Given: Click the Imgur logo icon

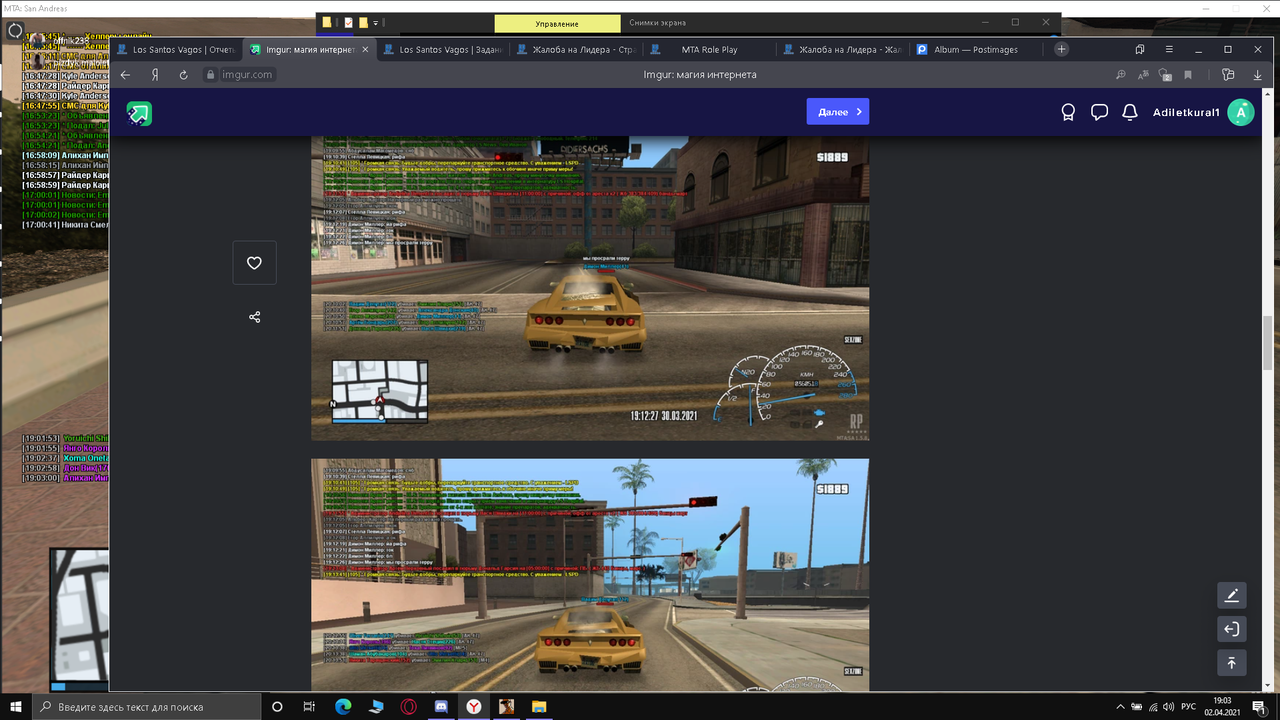Looking at the screenshot, I should coord(139,112).
